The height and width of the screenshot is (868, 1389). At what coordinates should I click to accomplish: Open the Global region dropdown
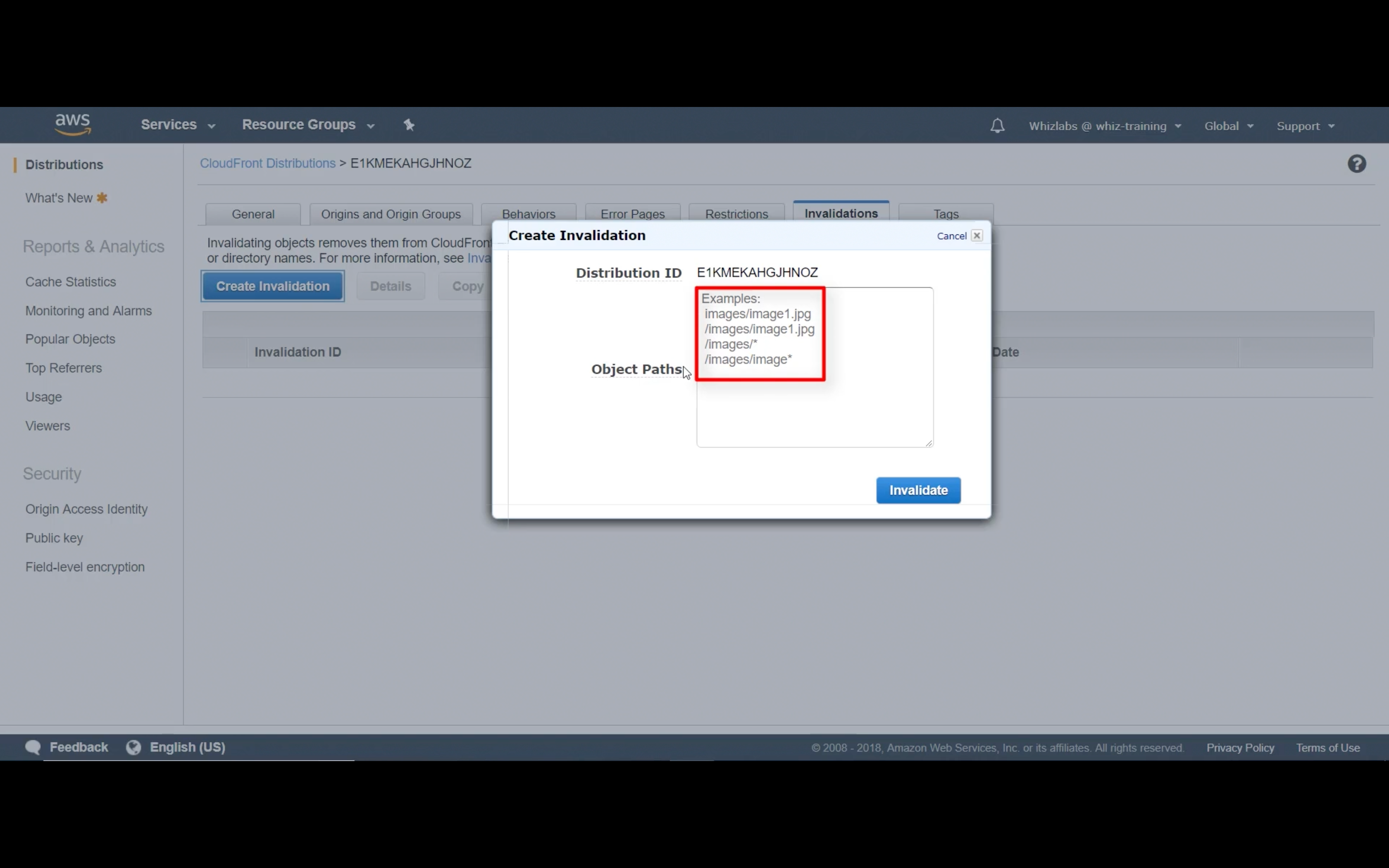[1228, 126]
